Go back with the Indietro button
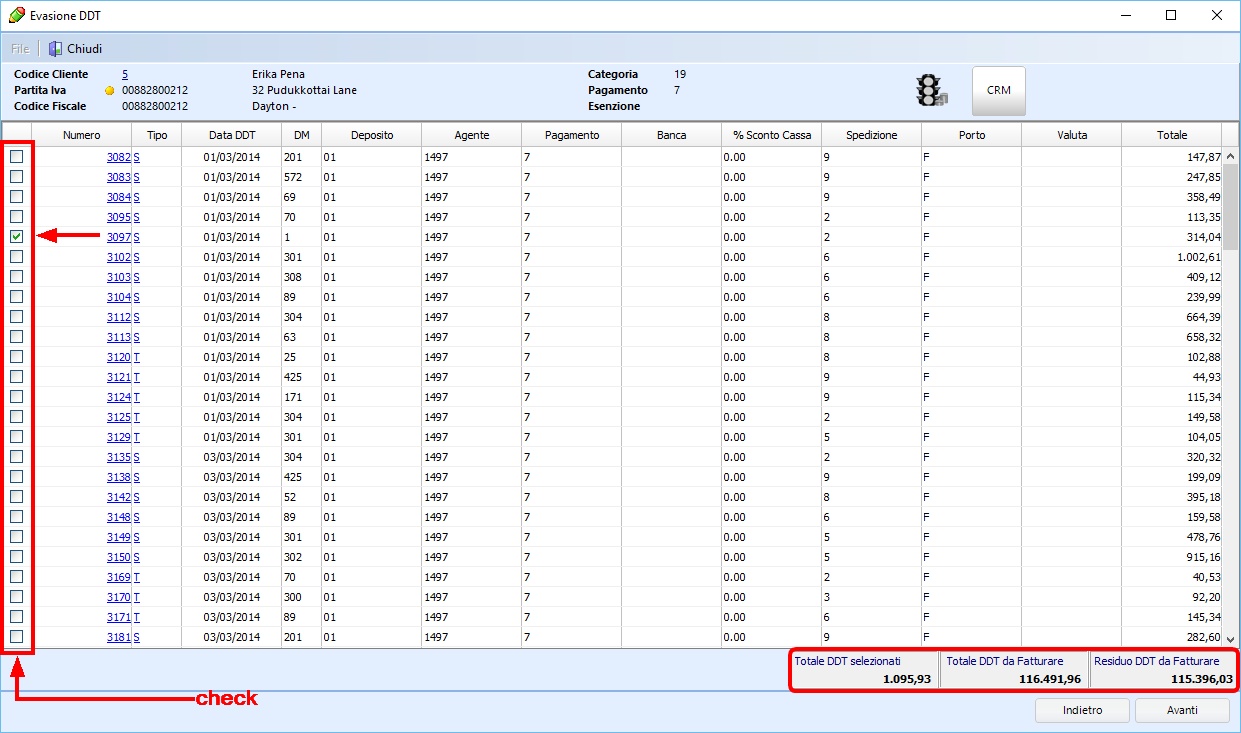Viewport: 1241px width, 733px height. (1083, 710)
